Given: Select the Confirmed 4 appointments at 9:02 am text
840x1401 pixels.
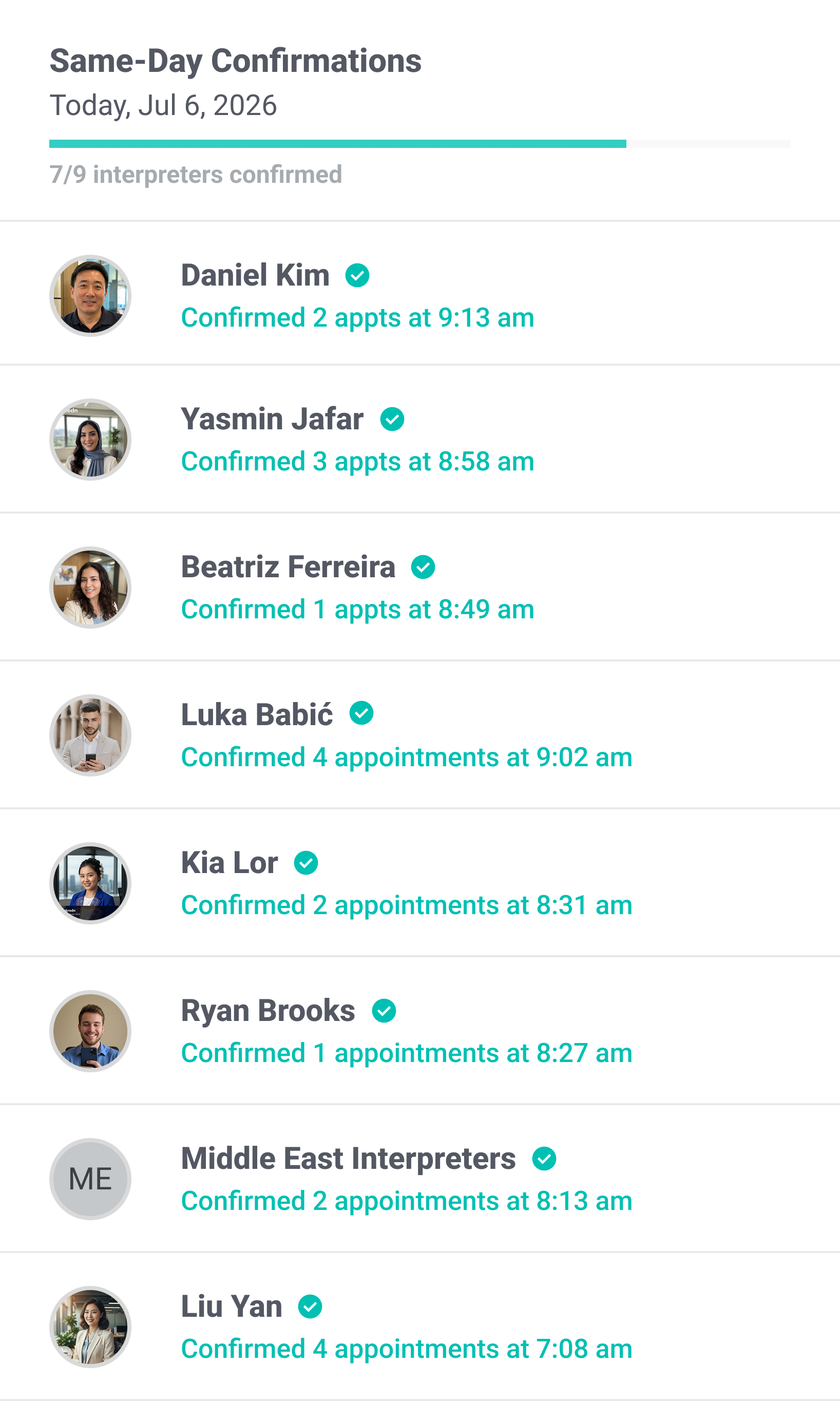Looking at the screenshot, I should 407,756.
